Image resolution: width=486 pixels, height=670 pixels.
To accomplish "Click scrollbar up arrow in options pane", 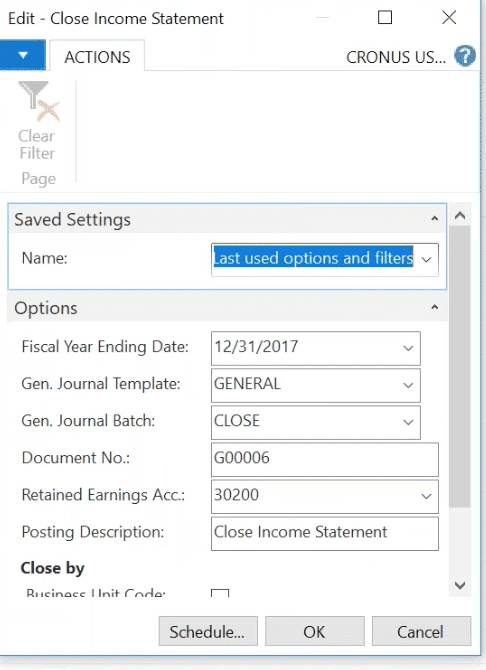I will (460, 215).
